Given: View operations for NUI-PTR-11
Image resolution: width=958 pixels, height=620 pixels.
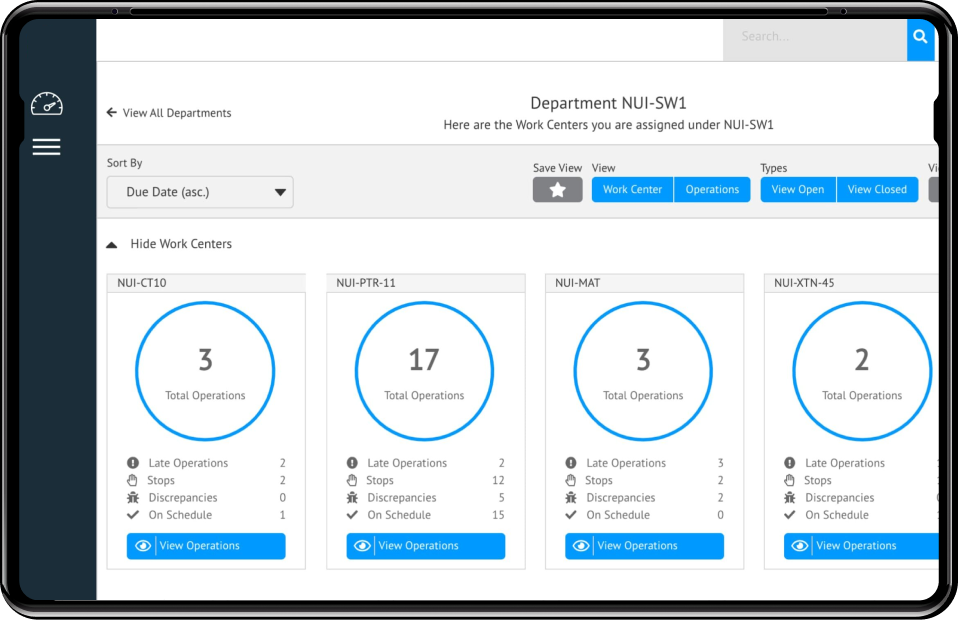Looking at the screenshot, I should pyautogui.click(x=425, y=546).
